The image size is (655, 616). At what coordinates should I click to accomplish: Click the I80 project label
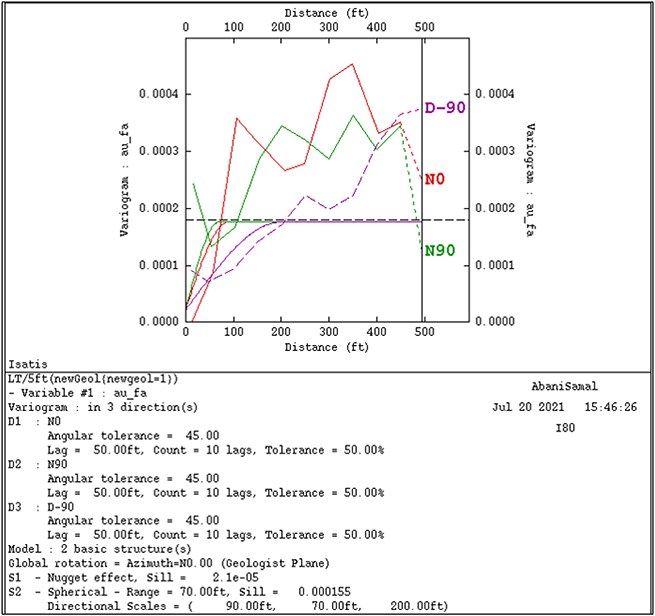565,428
